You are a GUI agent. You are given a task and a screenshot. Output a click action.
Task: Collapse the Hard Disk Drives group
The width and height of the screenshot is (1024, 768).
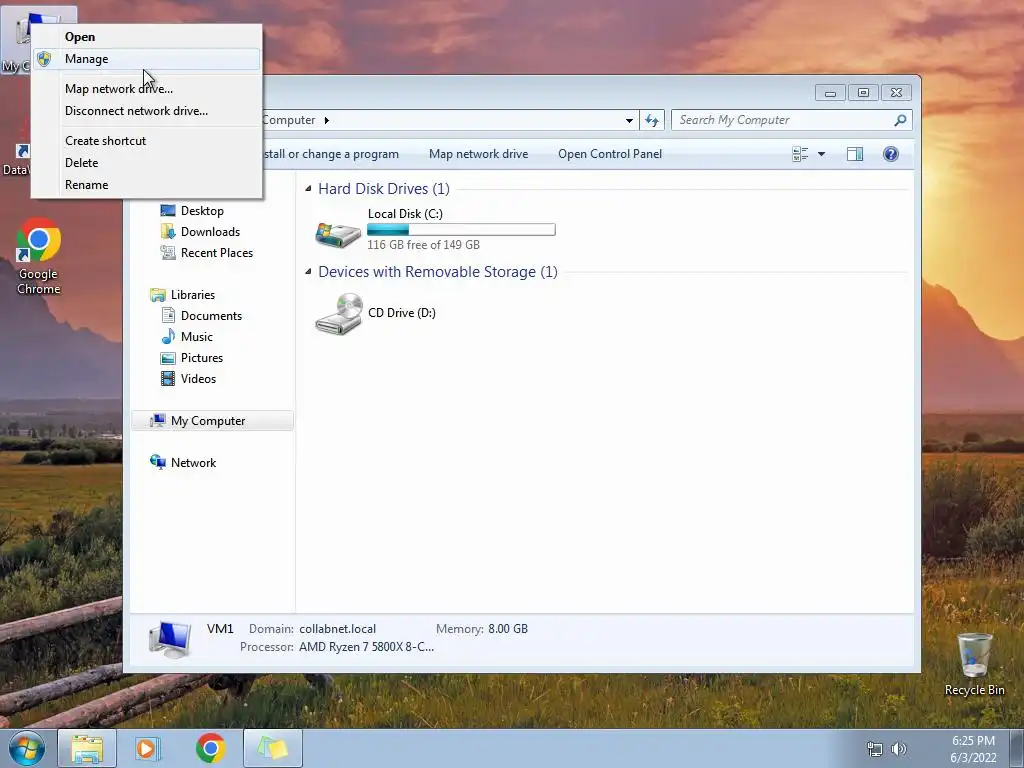[x=308, y=189]
